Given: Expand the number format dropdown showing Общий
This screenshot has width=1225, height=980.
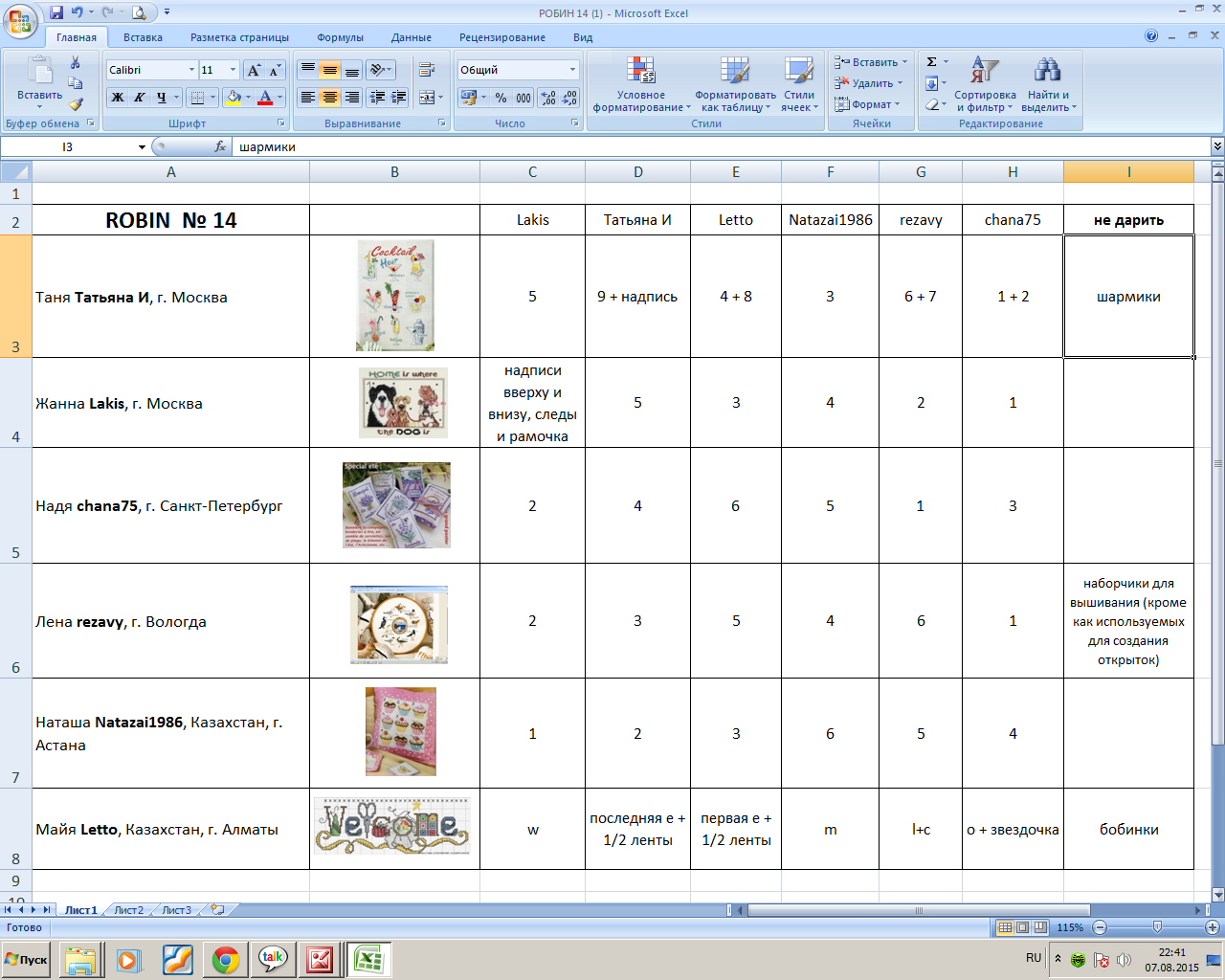Looking at the screenshot, I should (573, 70).
